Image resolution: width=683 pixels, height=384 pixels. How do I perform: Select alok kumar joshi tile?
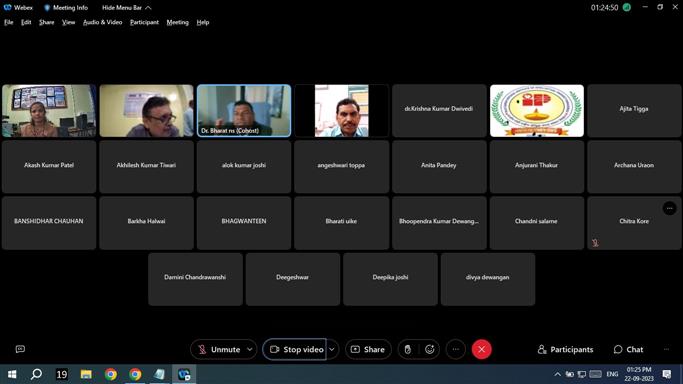click(x=244, y=167)
